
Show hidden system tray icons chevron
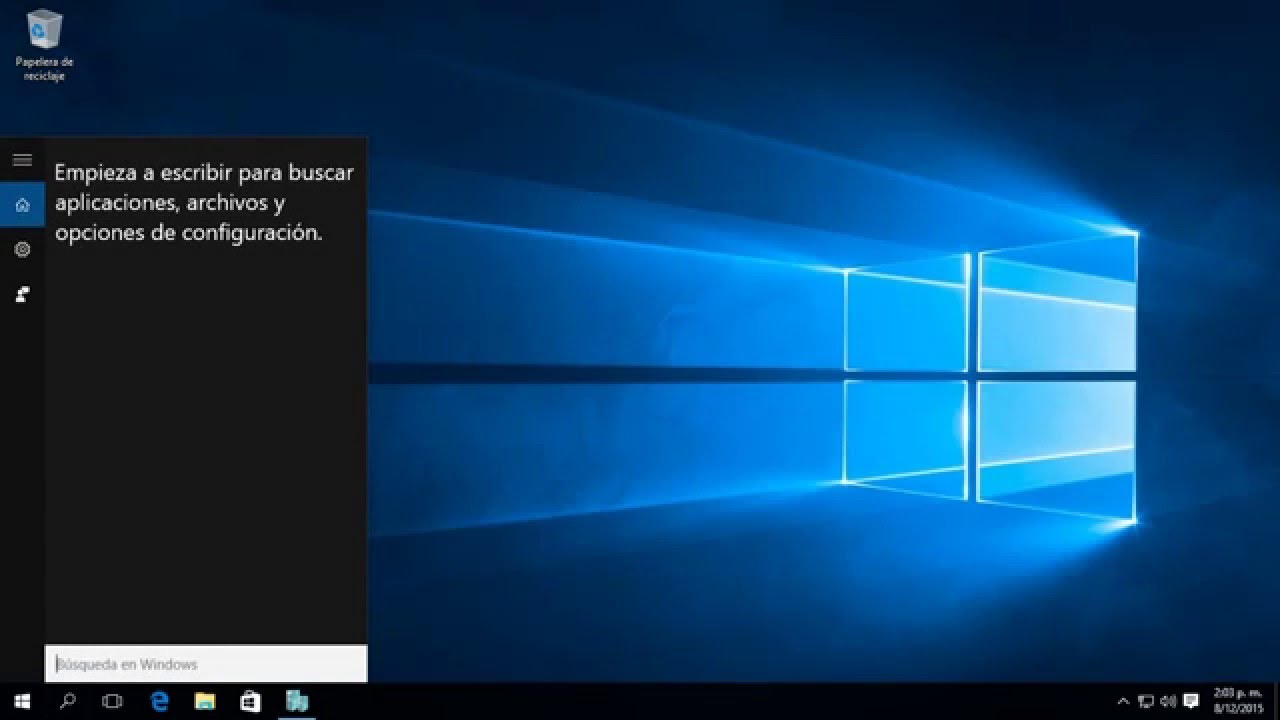(1123, 701)
